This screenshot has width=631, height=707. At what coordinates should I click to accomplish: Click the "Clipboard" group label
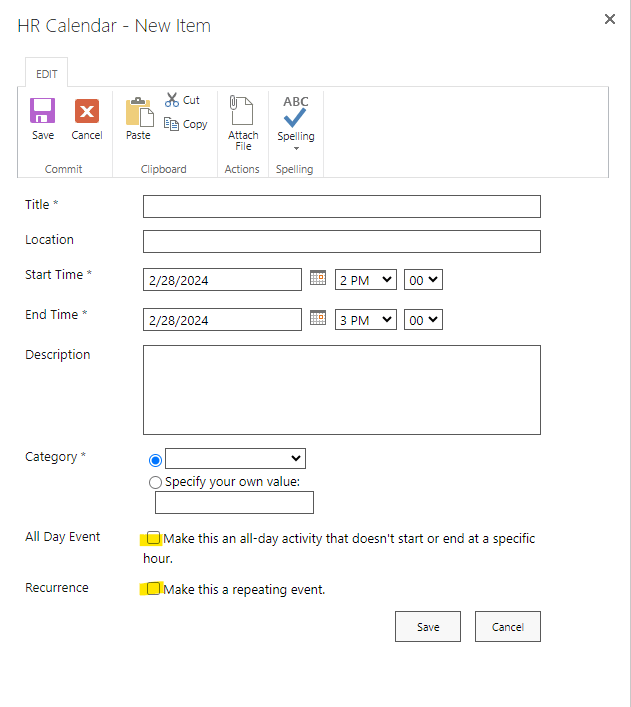[x=164, y=169]
